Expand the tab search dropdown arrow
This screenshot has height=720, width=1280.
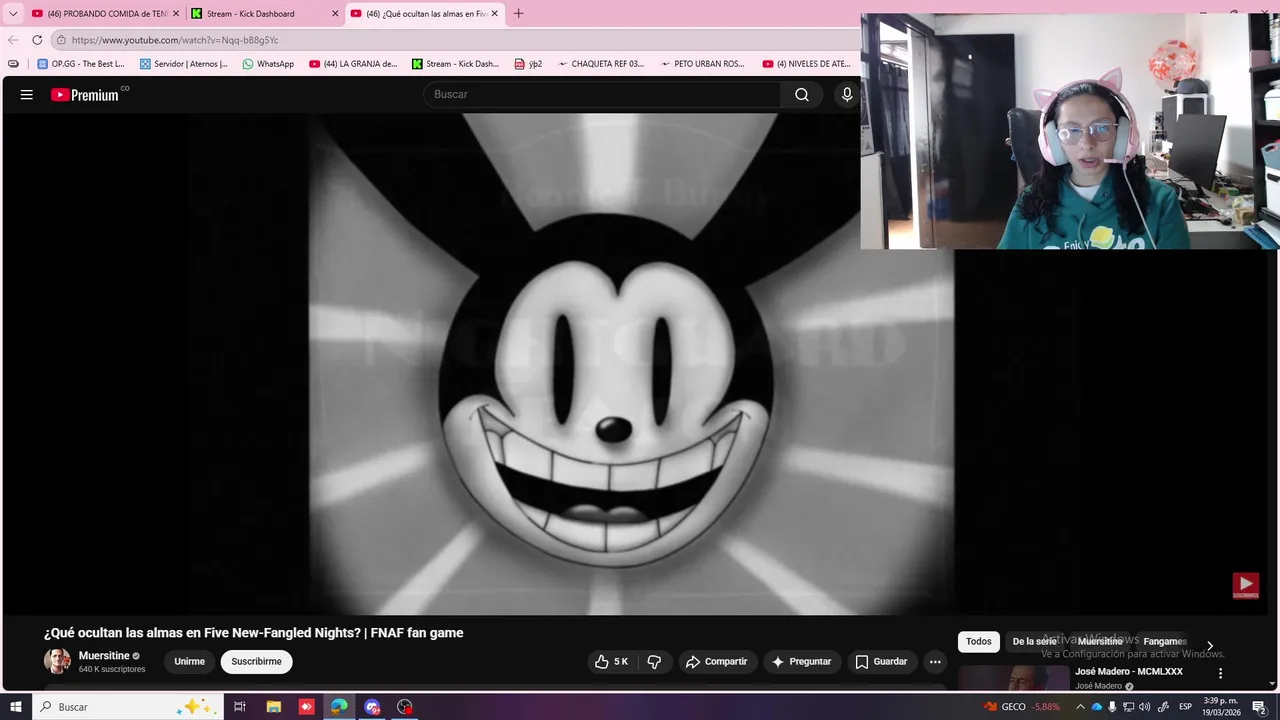[13, 14]
